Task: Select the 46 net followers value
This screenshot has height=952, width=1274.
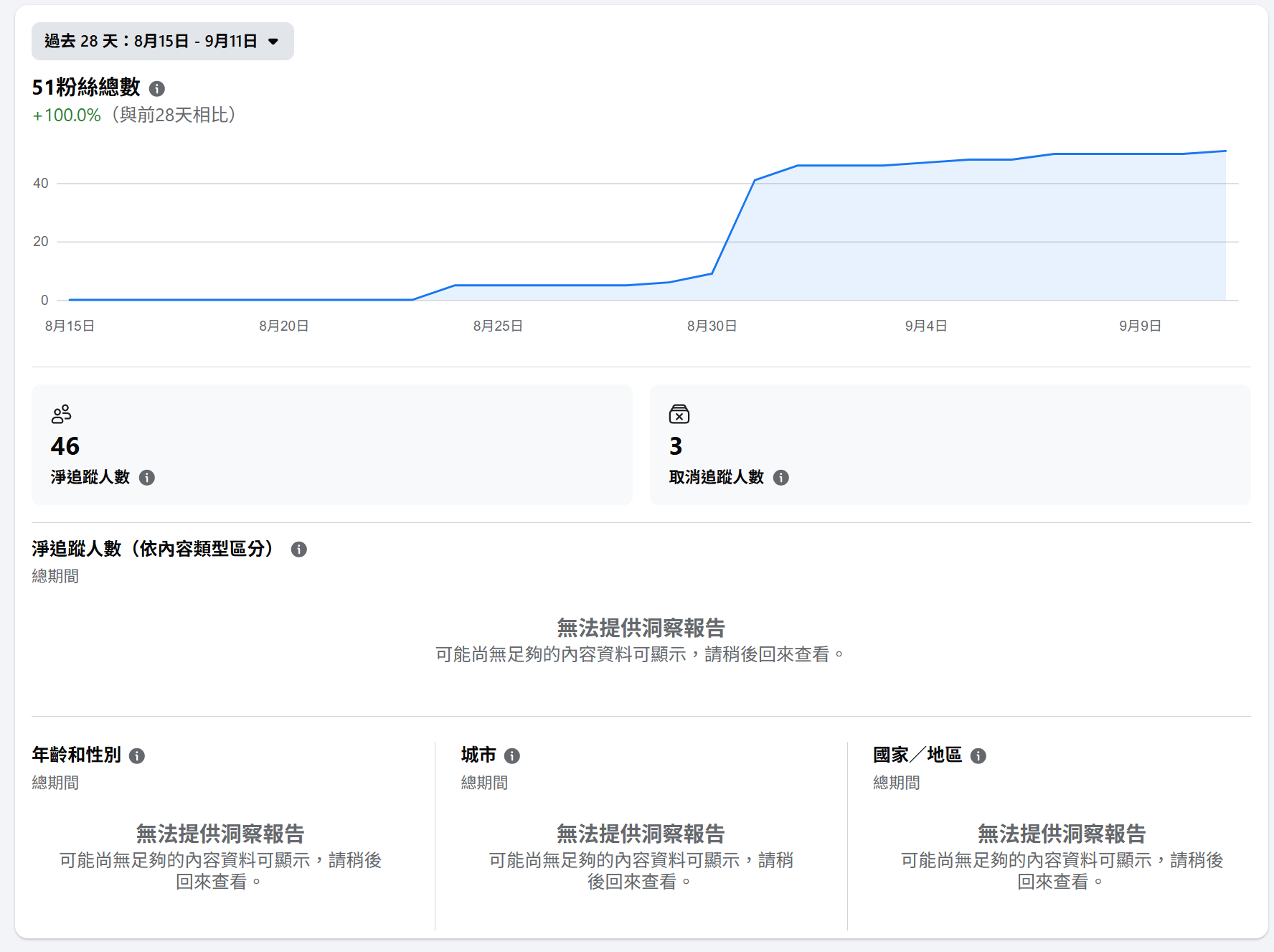Action: coord(65,446)
